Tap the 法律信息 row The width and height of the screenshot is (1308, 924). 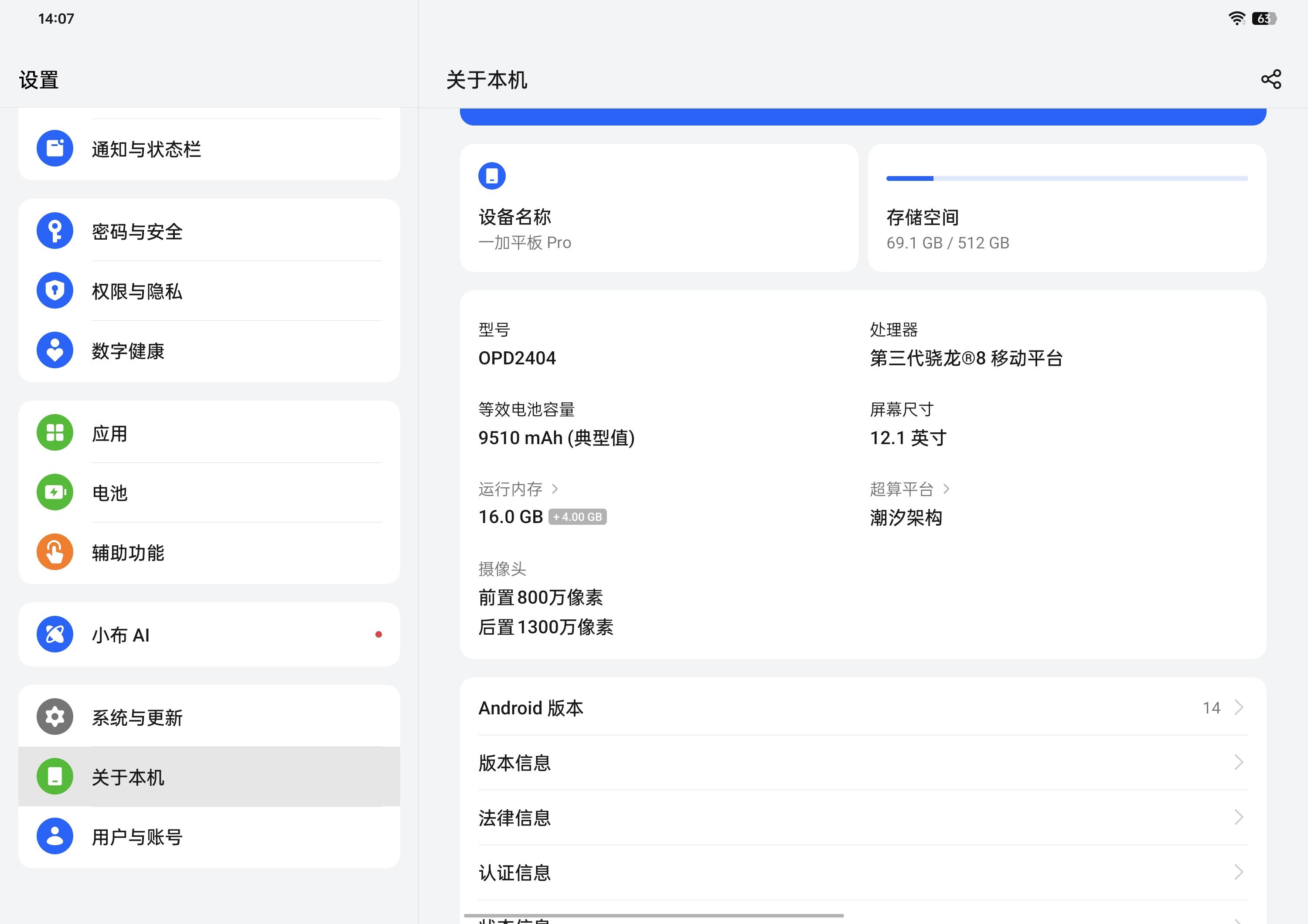point(862,818)
